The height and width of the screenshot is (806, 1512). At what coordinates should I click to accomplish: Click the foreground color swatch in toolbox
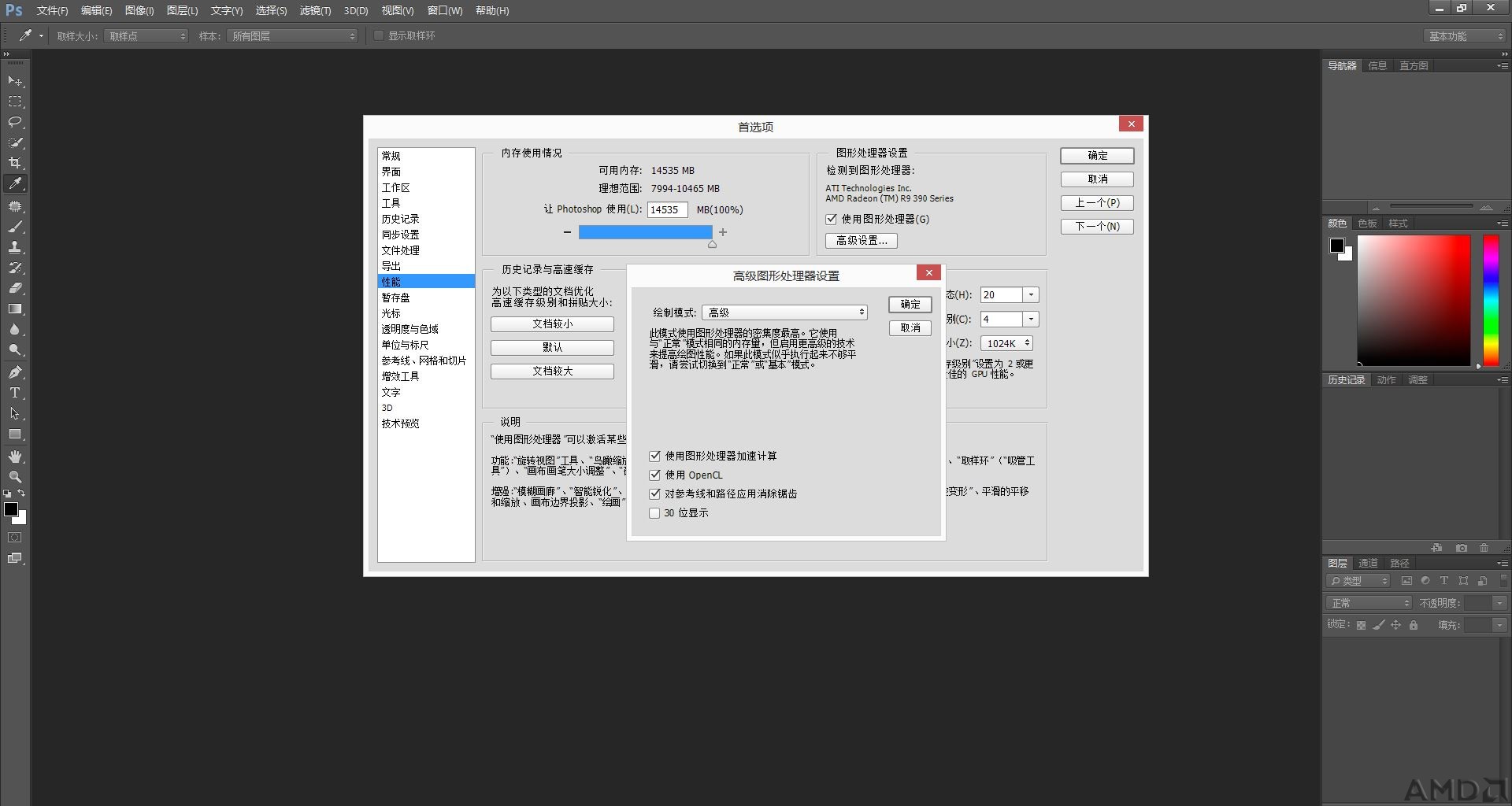point(11,509)
